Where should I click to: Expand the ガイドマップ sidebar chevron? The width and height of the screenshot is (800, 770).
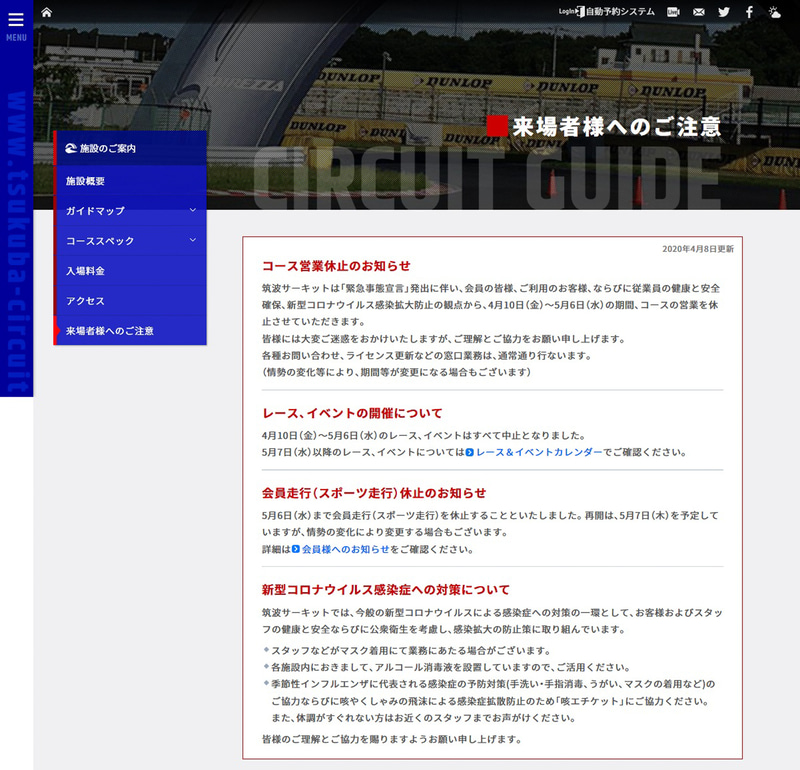pos(194,212)
